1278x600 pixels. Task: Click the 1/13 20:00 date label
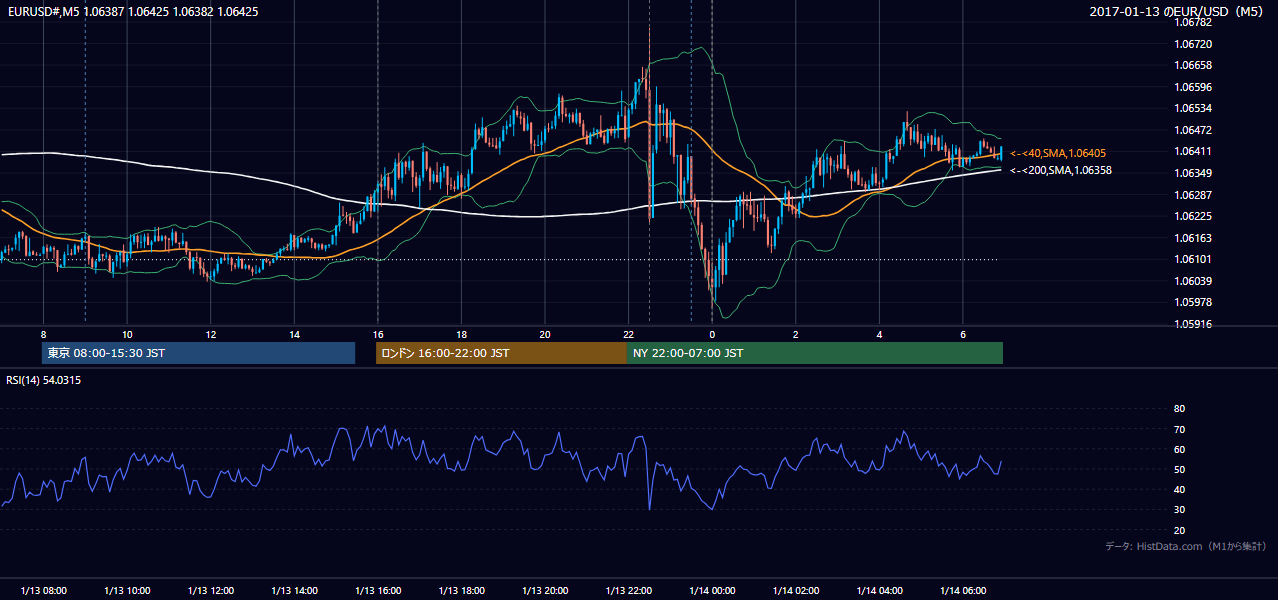coord(545,591)
